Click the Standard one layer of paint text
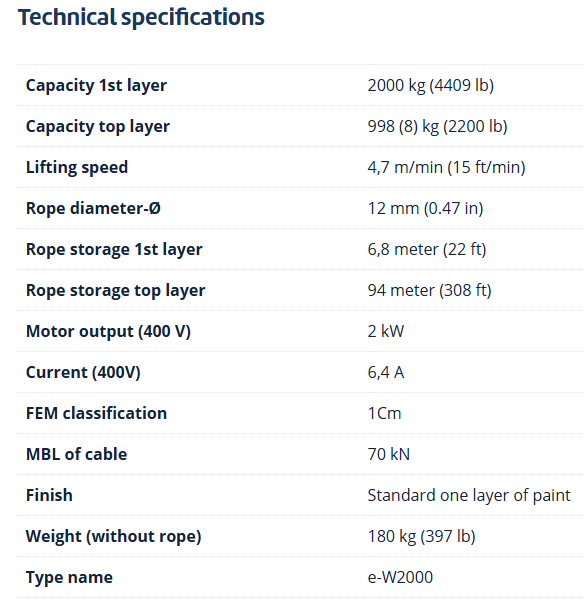 click(x=469, y=495)
